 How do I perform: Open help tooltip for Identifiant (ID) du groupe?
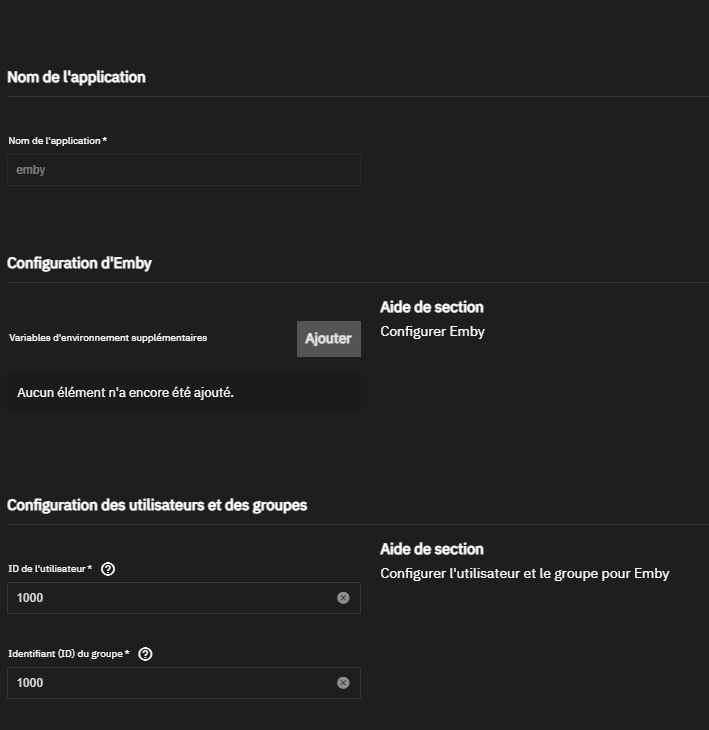click(x=145, y=654)
